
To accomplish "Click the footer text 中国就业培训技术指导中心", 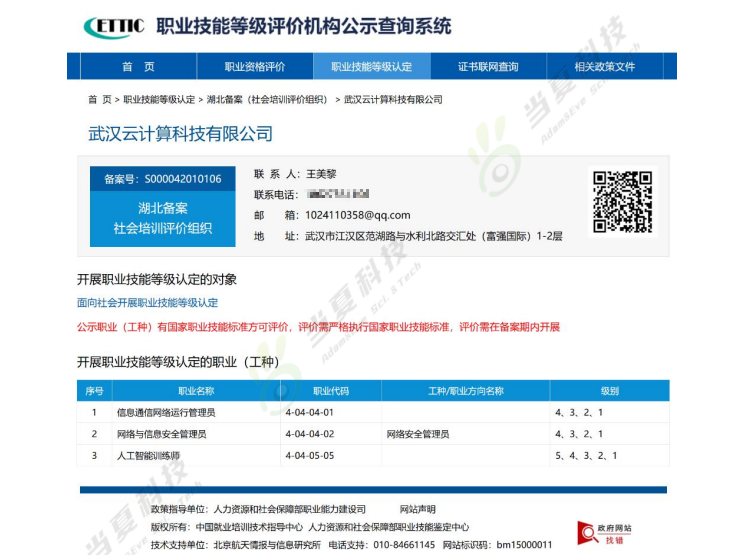I will (249, 527).
